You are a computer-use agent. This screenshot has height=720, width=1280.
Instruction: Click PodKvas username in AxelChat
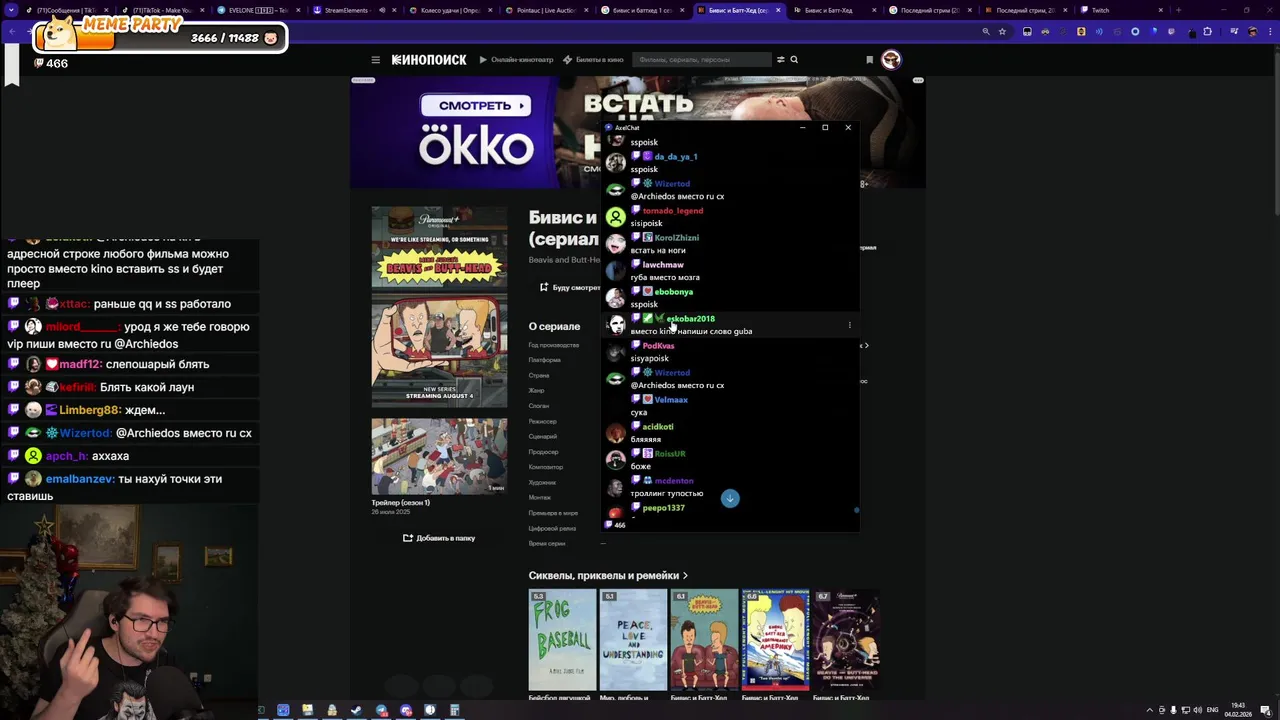pyautogui.click(x=658, y=346)
